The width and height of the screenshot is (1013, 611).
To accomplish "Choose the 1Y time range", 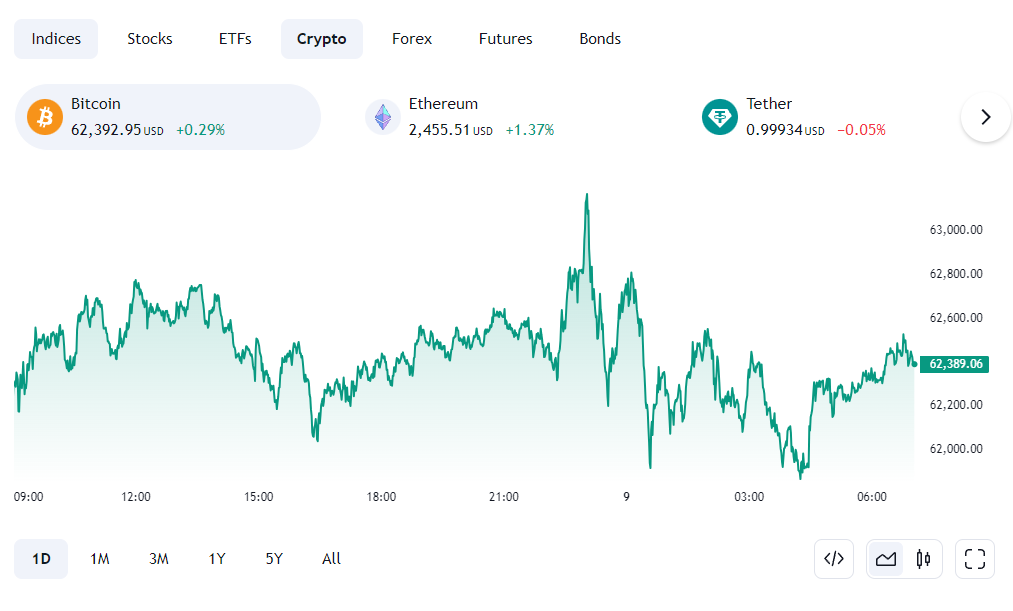I will coord(217,559).
